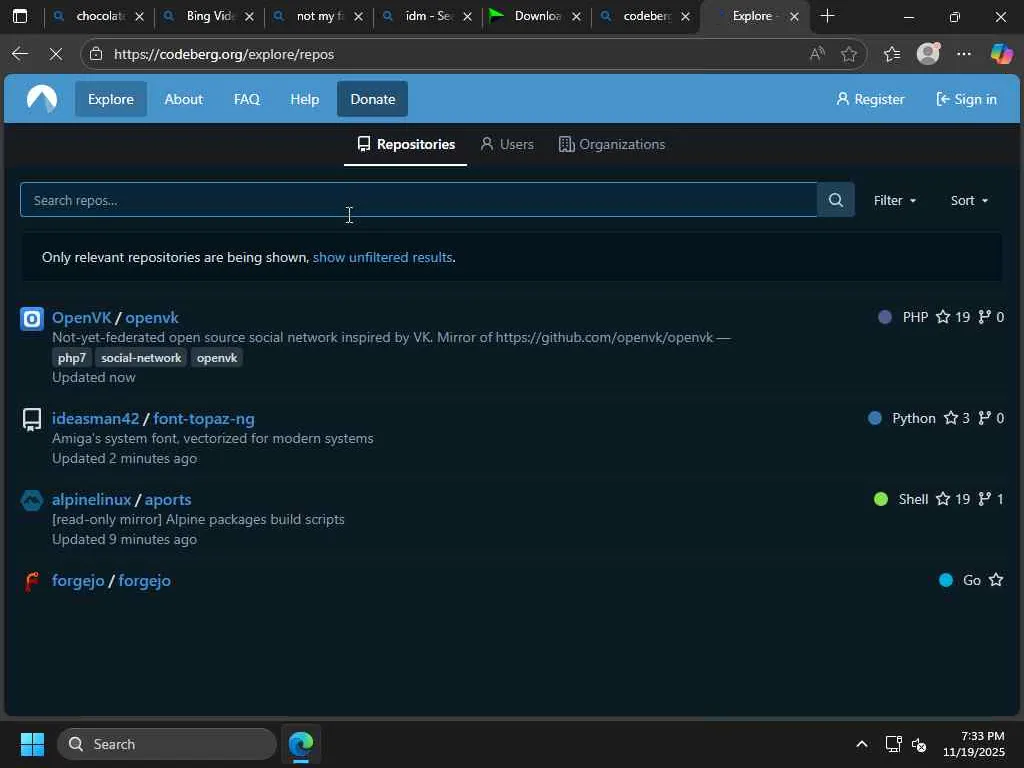This screenshot has width=1024, height=768.
Task: Open the Favorites list toolbar icon
Action: pos(891,54)
